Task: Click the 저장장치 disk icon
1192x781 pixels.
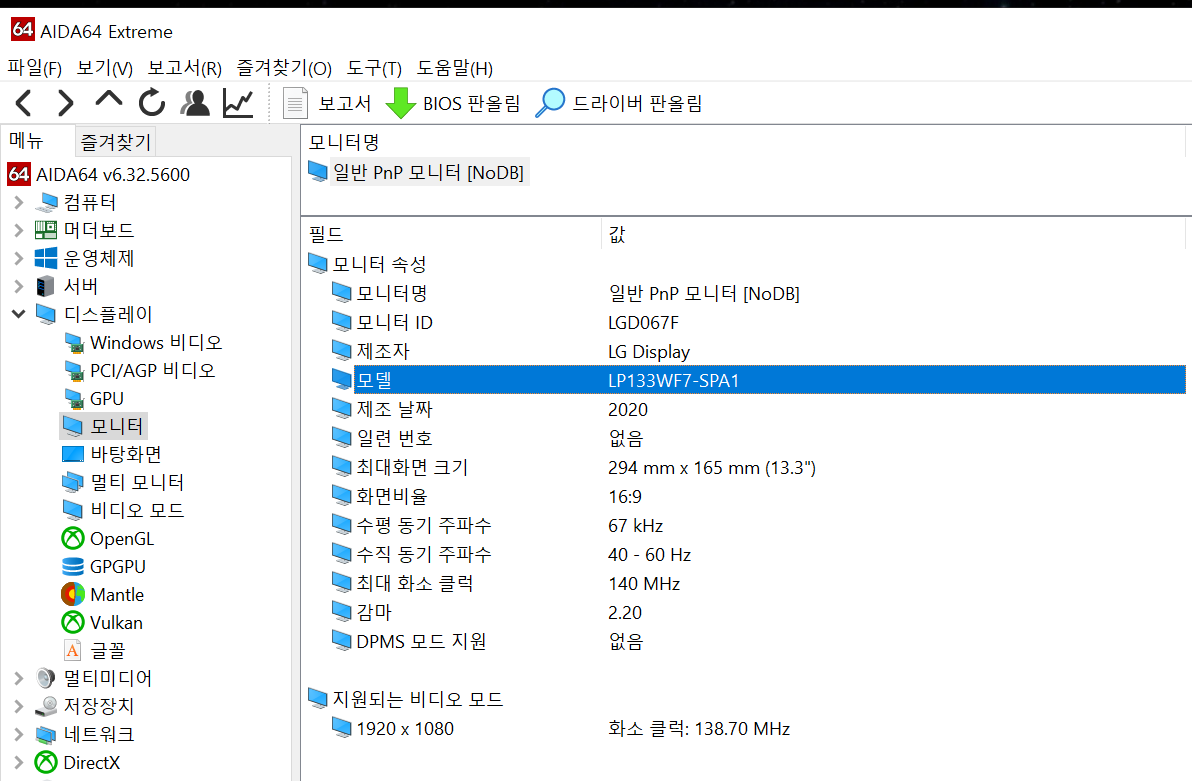Action: 46,706
